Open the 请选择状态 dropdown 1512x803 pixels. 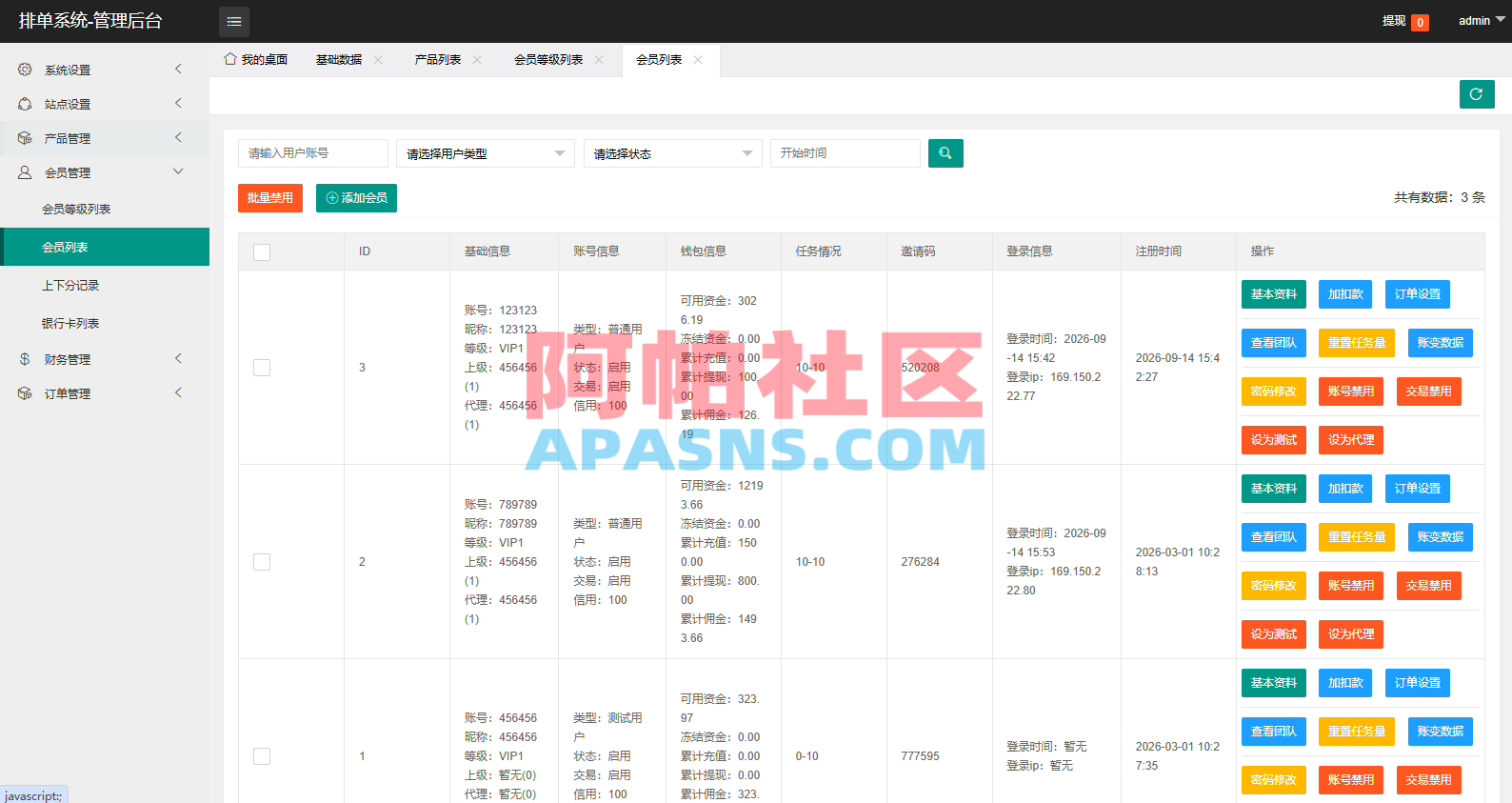pyautogui.click(x=673, y=153)
